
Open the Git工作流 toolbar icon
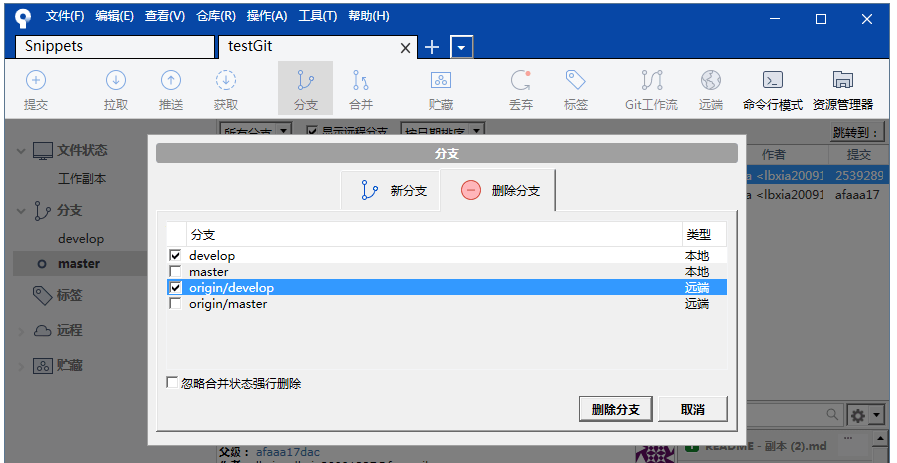pos(652,80)
